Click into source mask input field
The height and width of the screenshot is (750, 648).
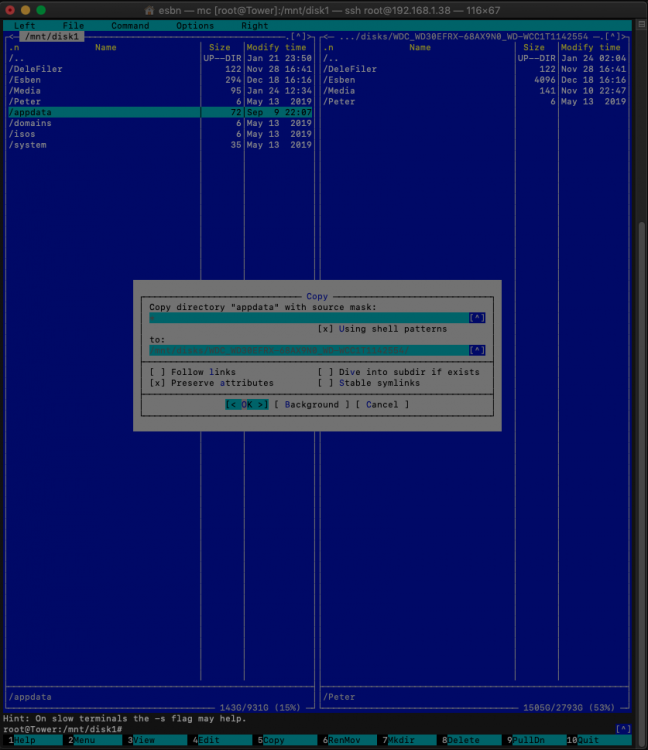coord(309,318)
